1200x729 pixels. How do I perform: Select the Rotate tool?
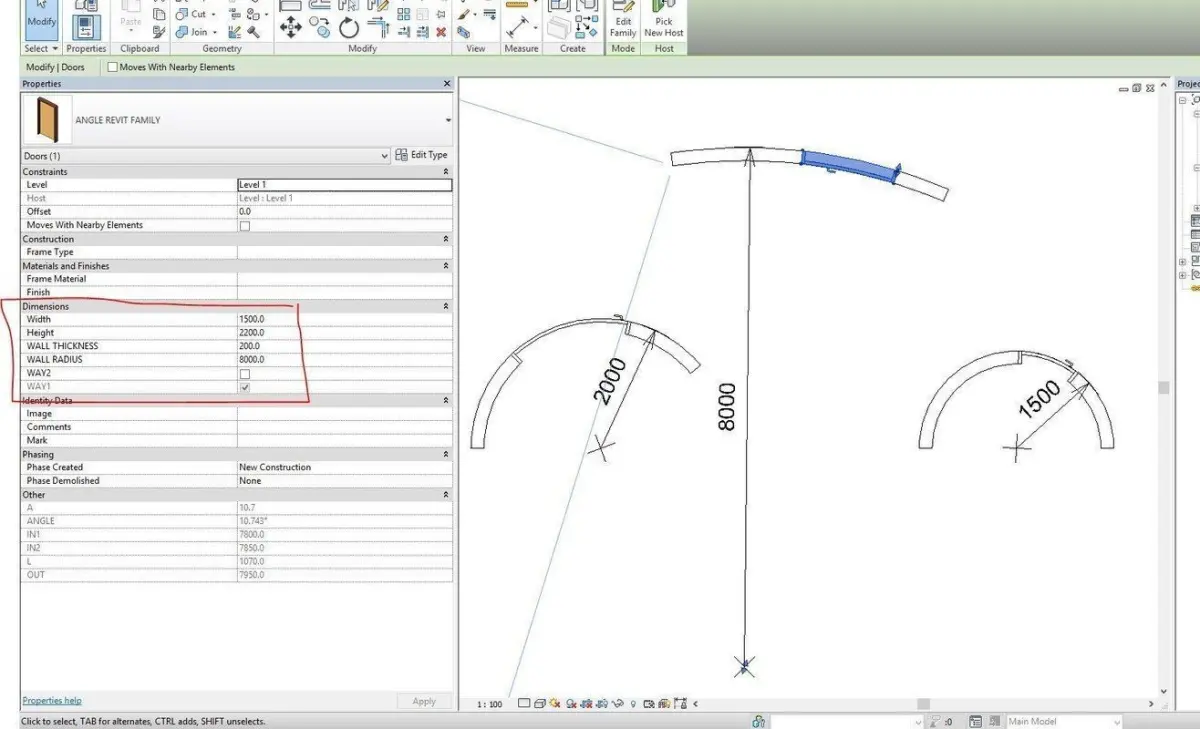tap(348, 27)
